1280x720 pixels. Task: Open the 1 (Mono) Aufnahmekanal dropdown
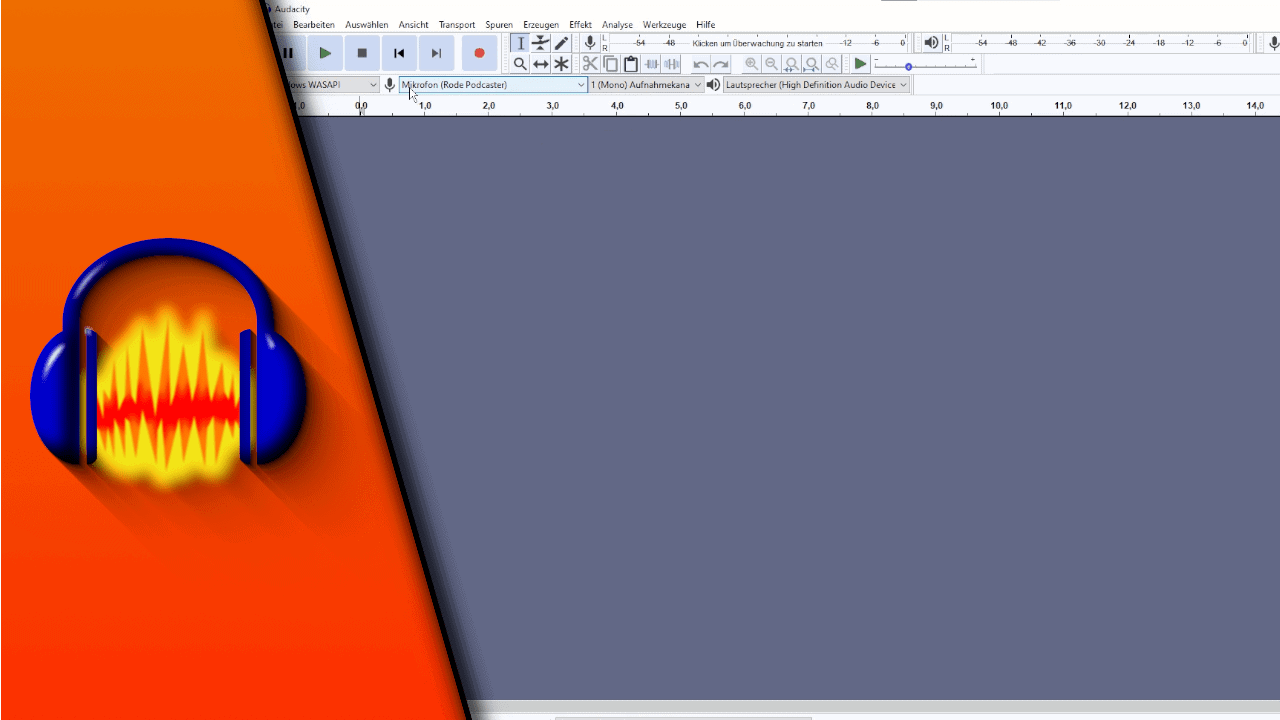pyautogui.click(x=646, y=85)
